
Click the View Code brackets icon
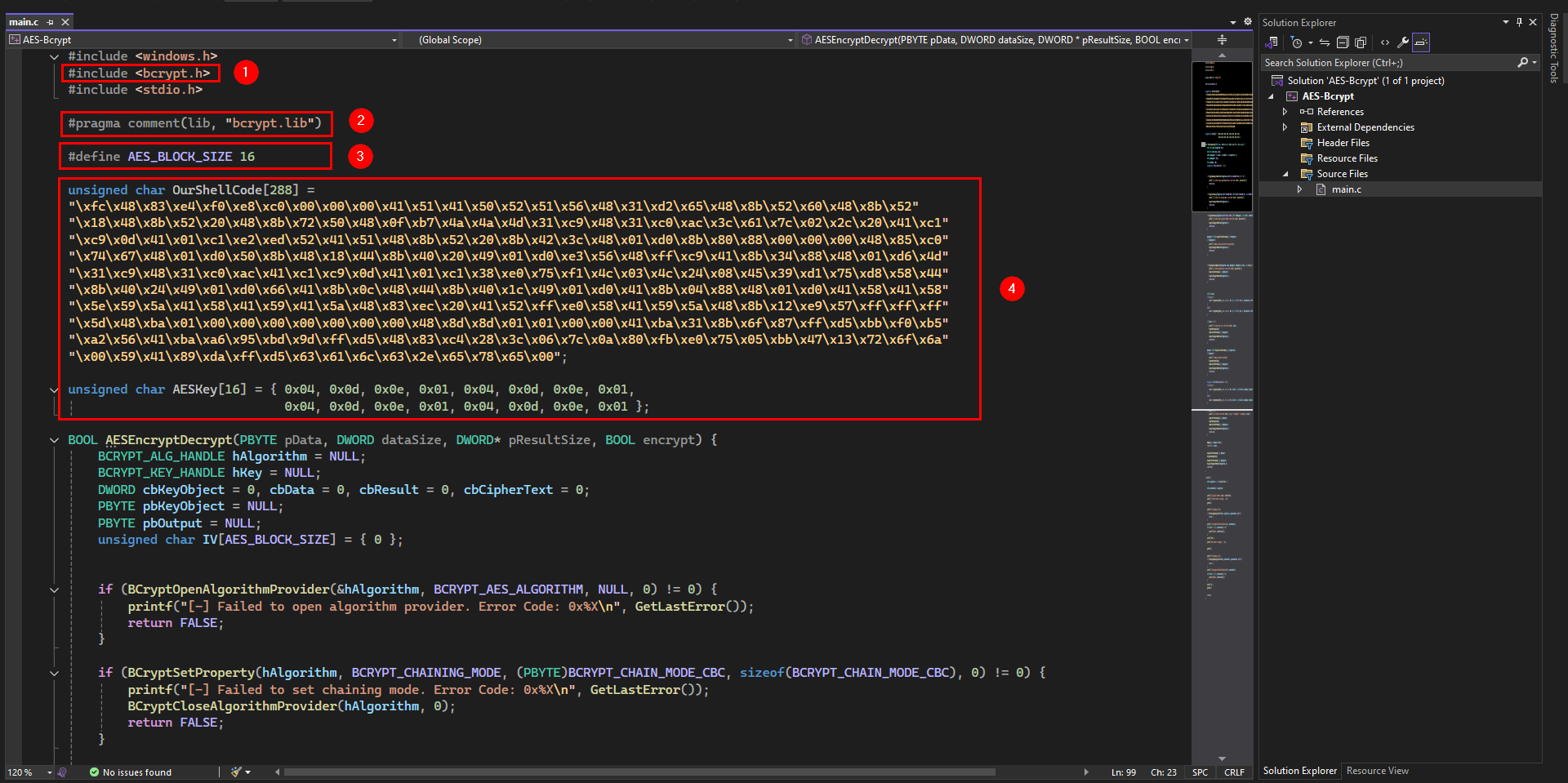pyautogui.click(x=1385, y=42)
